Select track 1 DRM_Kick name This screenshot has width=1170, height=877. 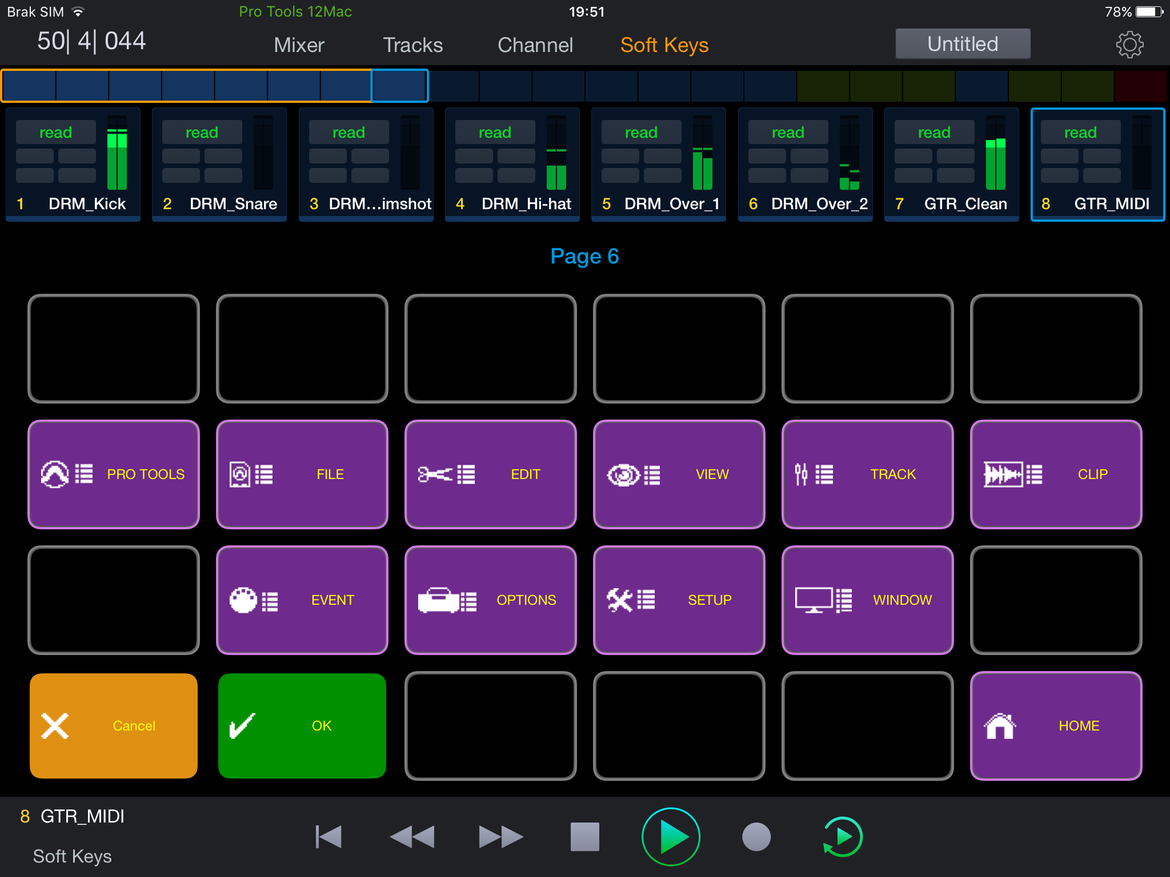(87, 204)
